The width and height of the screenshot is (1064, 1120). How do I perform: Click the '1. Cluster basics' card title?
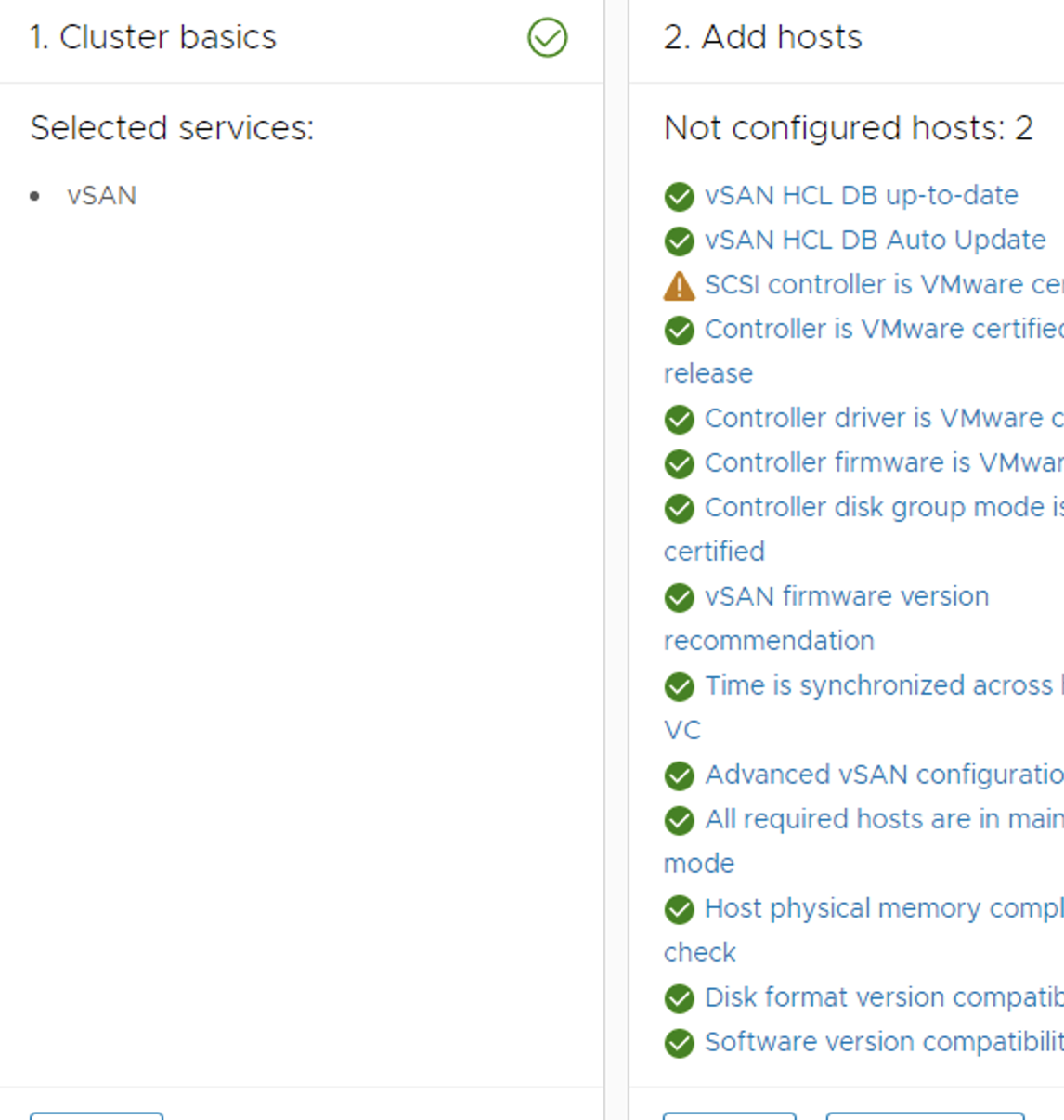[153, 37]
